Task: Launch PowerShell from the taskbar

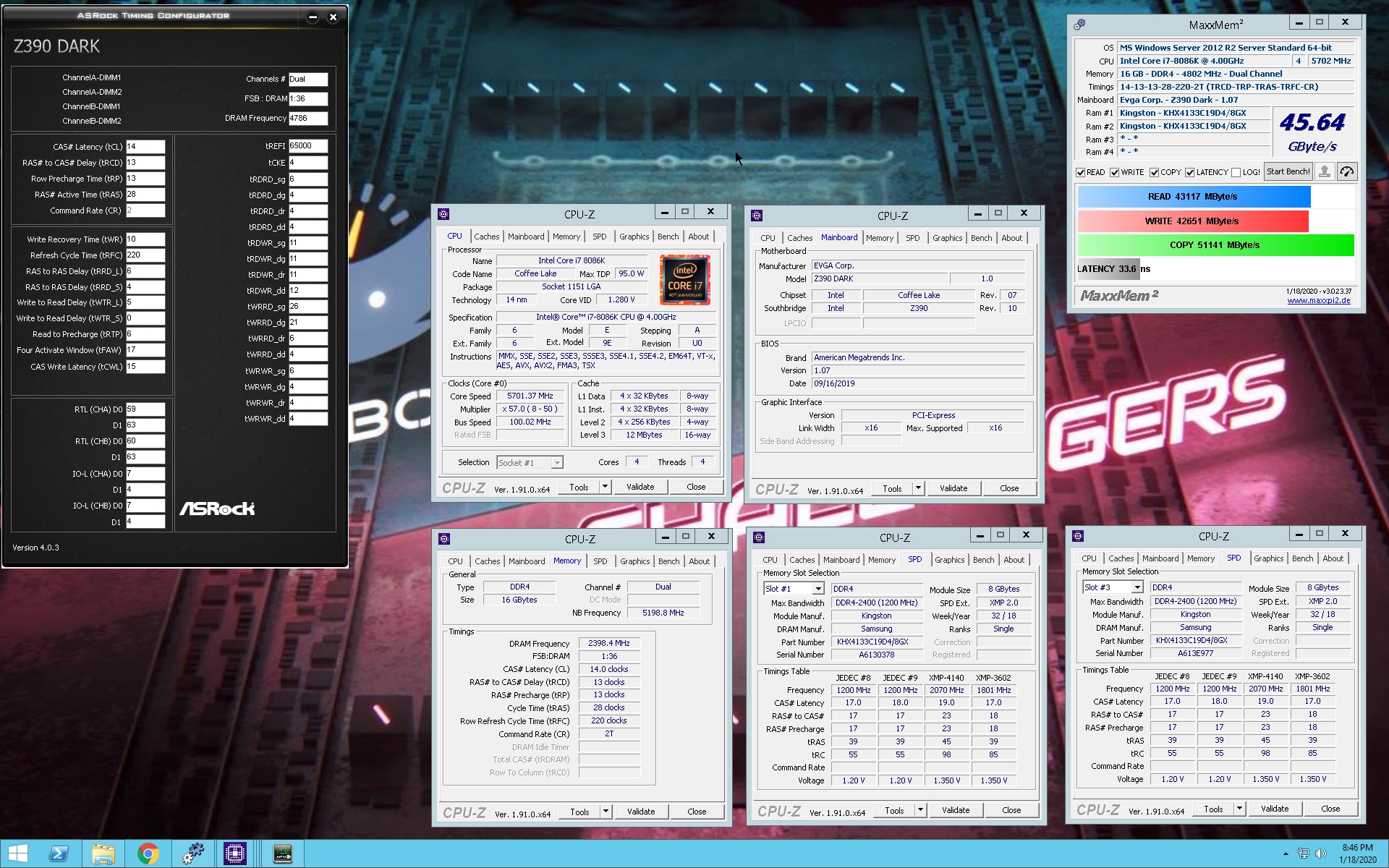Action: tap(59, 854)
